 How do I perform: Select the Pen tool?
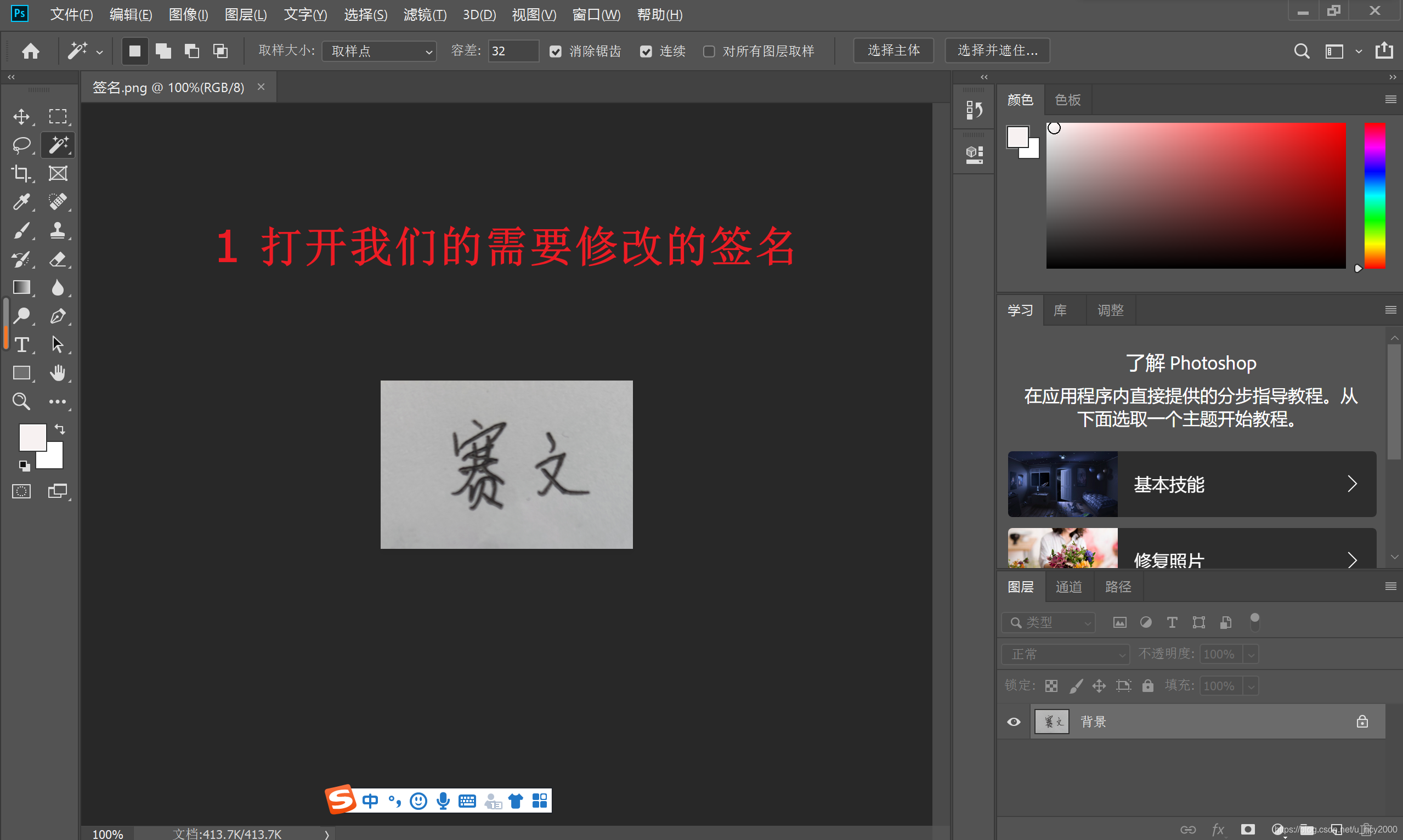click(x=57, y=316)
